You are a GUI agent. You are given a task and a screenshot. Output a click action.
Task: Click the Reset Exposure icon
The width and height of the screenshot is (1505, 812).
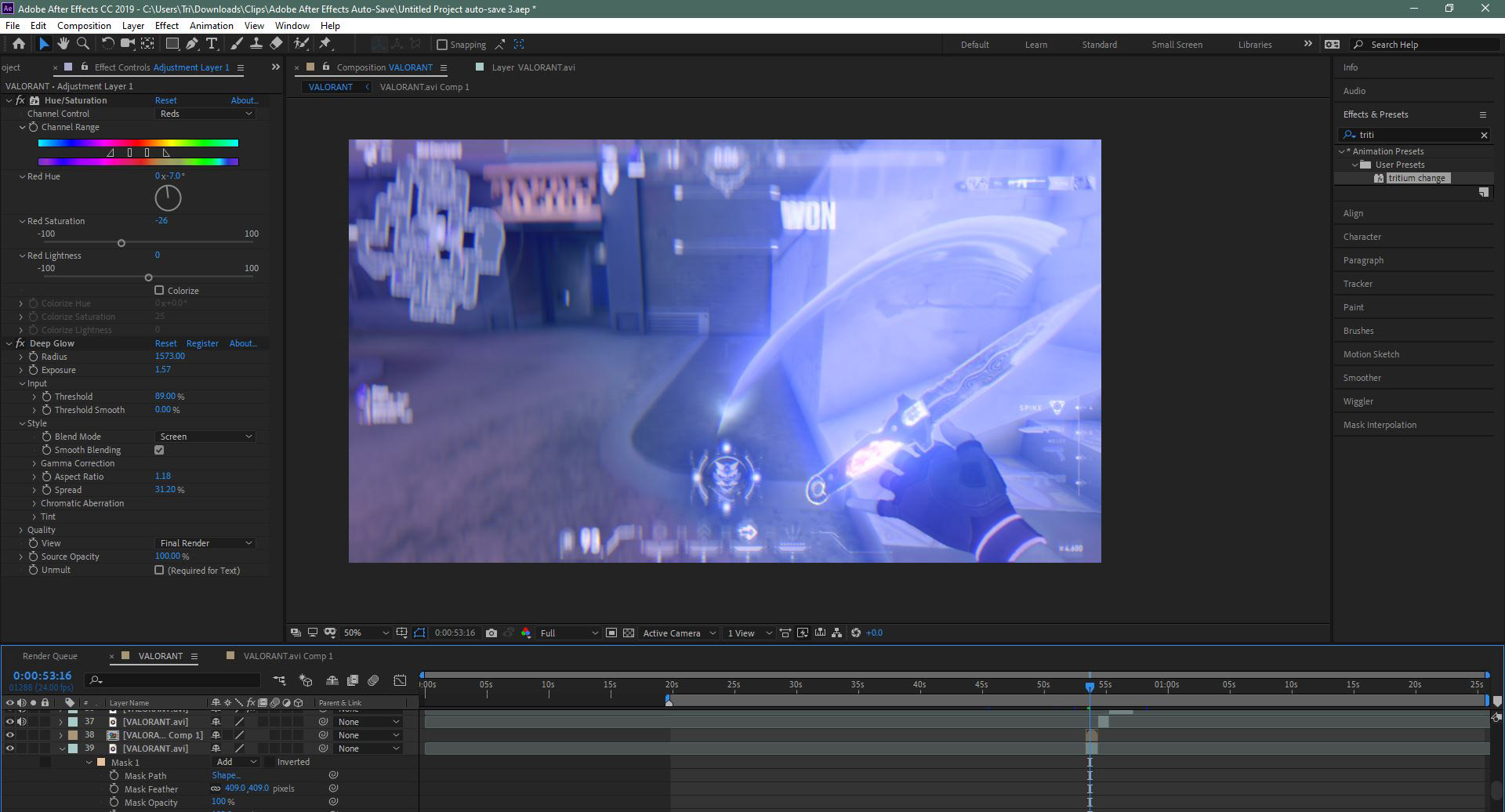(x=856, y=633)
